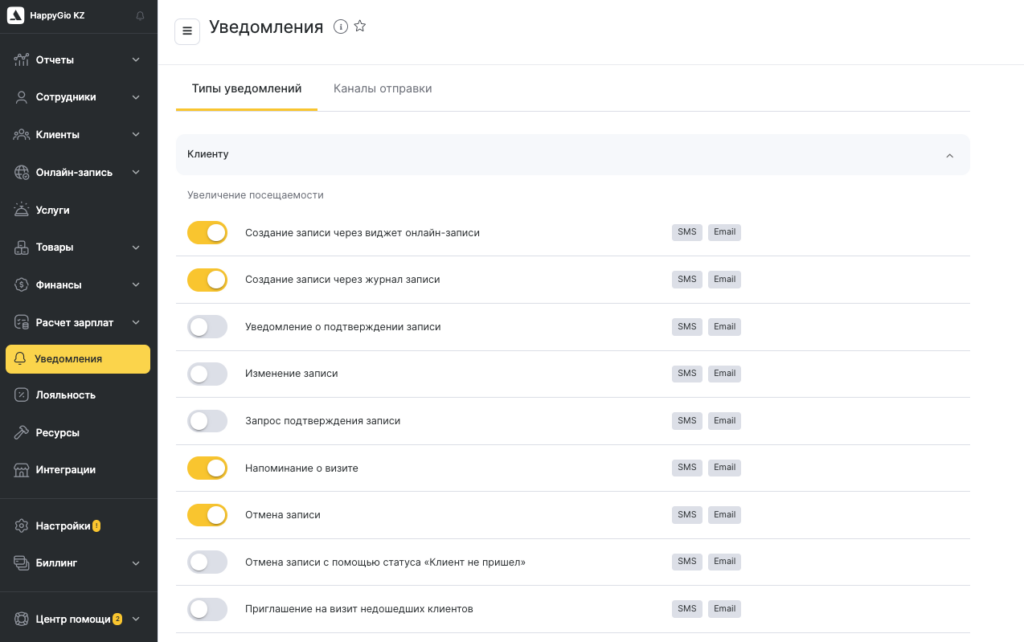
Task: Expand Онлайн-запись submenu arrow
Action: [136, 172]
